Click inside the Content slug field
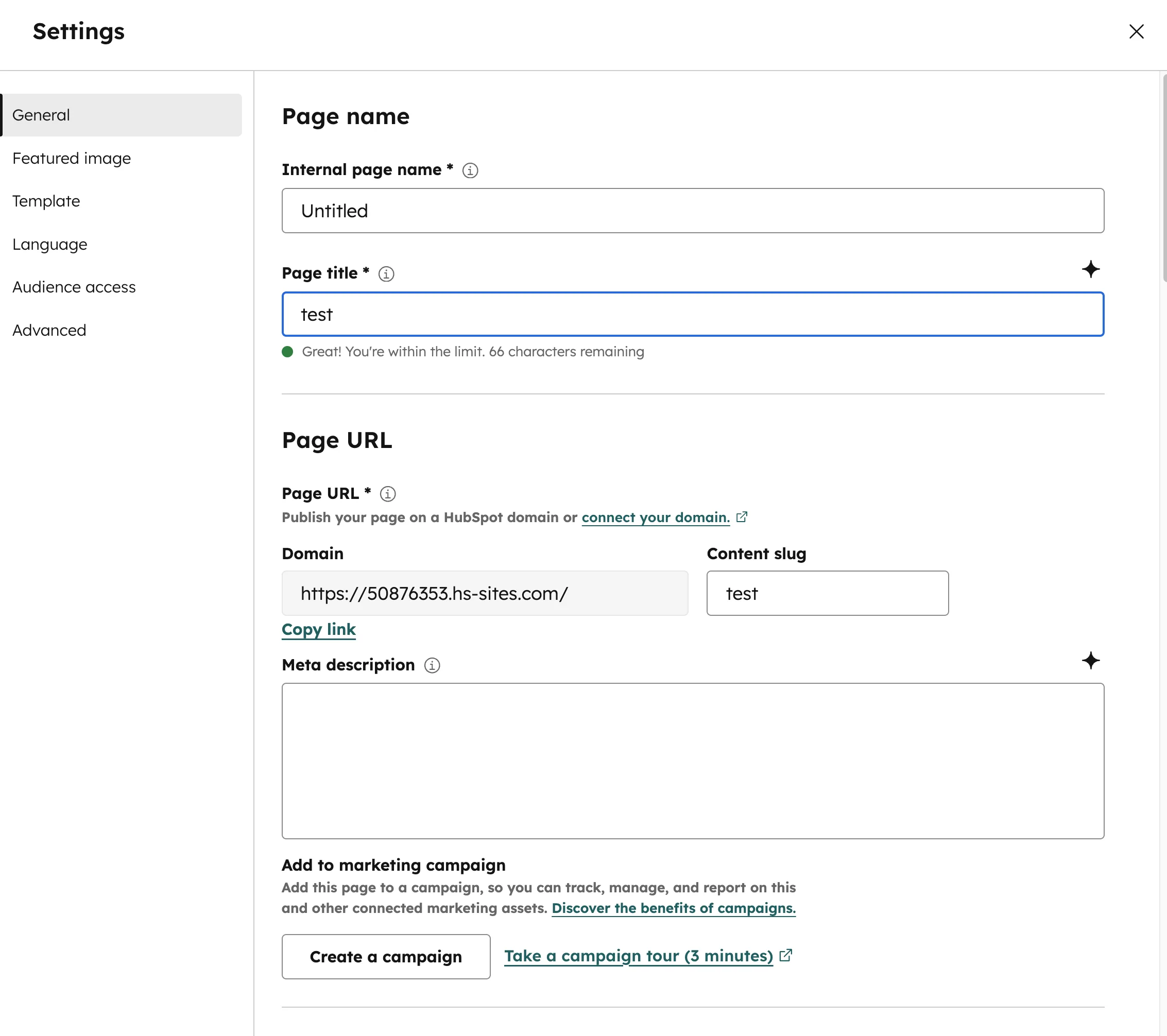 tap(827, 593)
